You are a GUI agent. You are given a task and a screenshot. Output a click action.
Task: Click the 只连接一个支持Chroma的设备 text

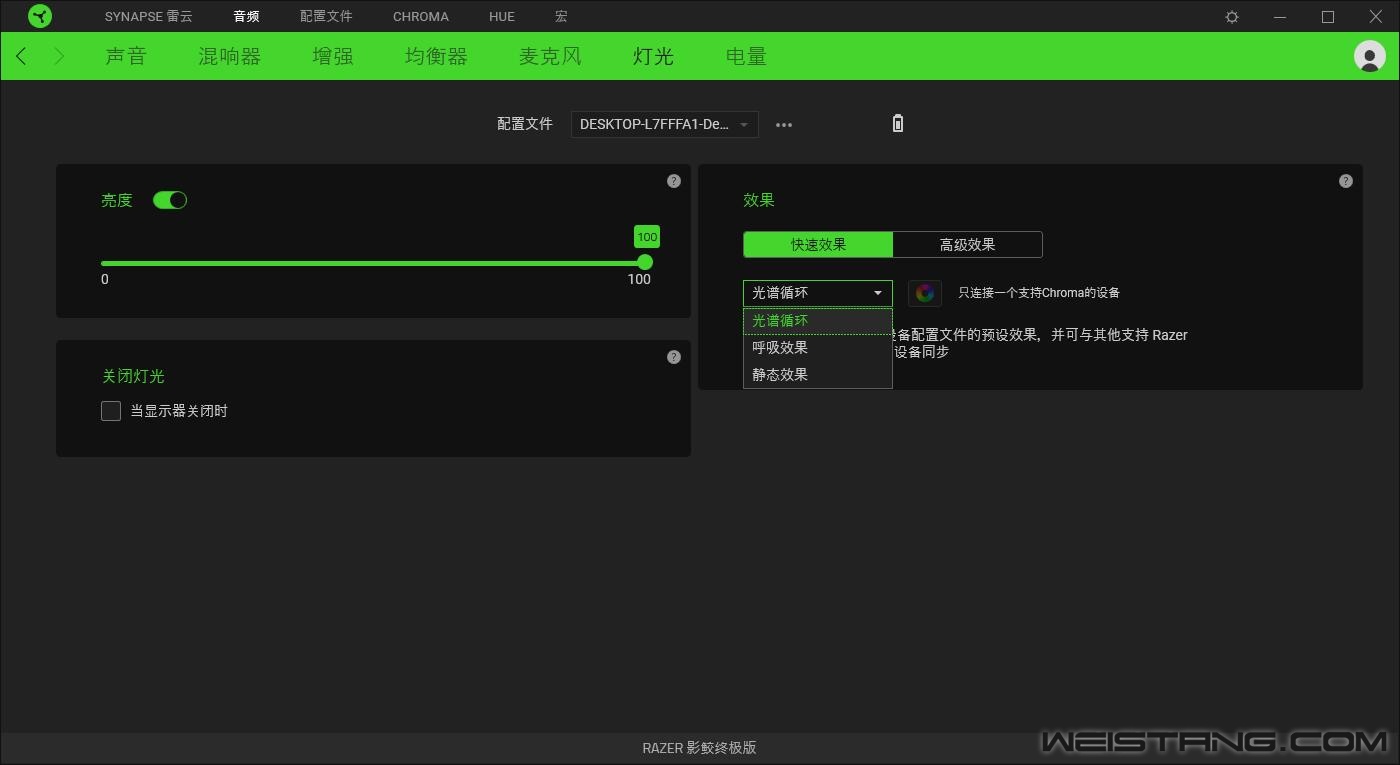[x=1039, y=293]
